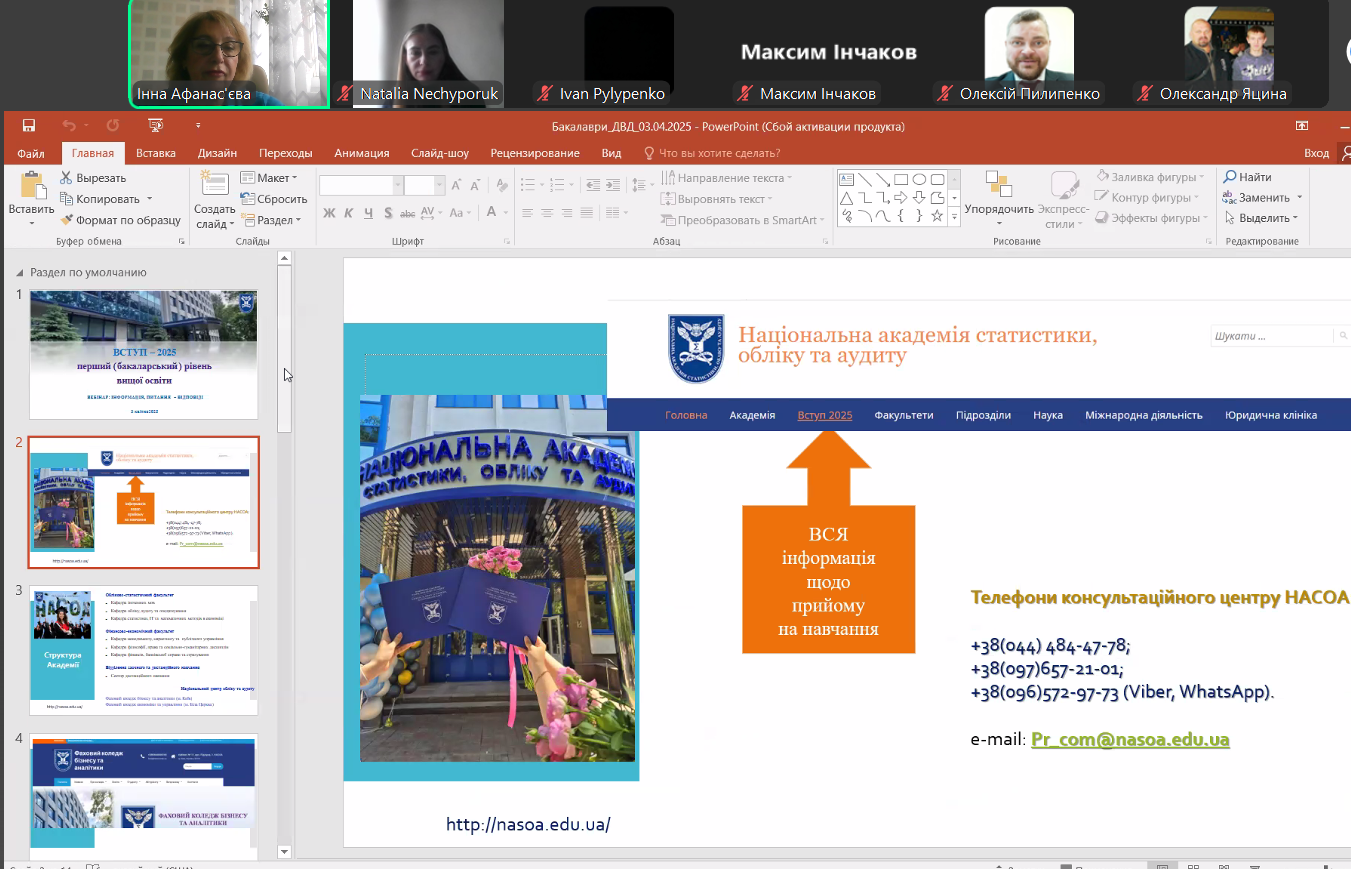Click the Reset (Сбросить) button
This screenshot has width=1351, height=869.
274,199
